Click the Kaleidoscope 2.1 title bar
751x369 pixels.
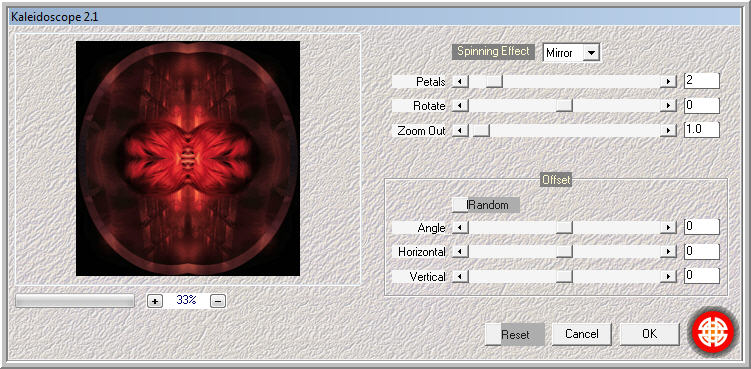[x=375, y=17]
